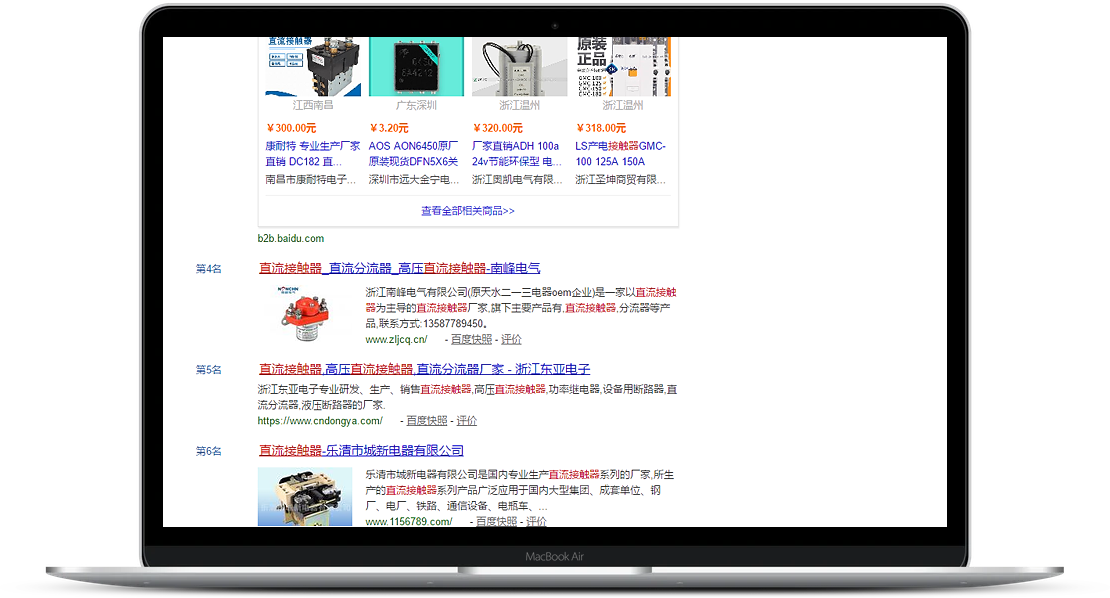Viewport: 1110px width, 598px height.
Task: Select the ¥300.00元 price
Action: tap(292, 128)
